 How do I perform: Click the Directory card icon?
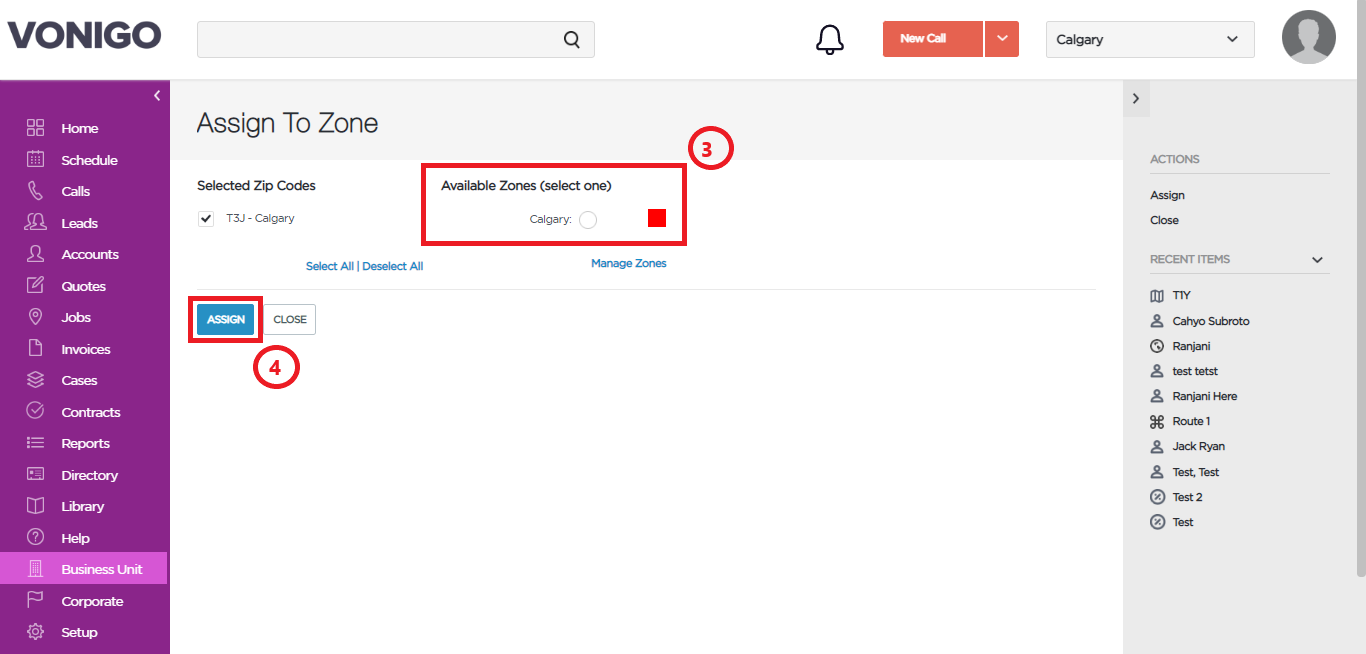[x=36, y=474]
